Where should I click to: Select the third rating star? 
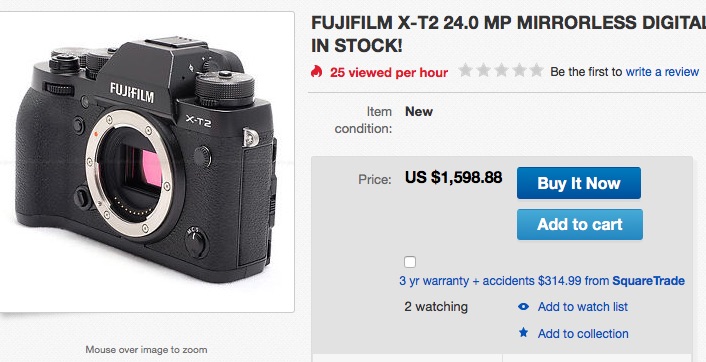click(x=501, y=71)
